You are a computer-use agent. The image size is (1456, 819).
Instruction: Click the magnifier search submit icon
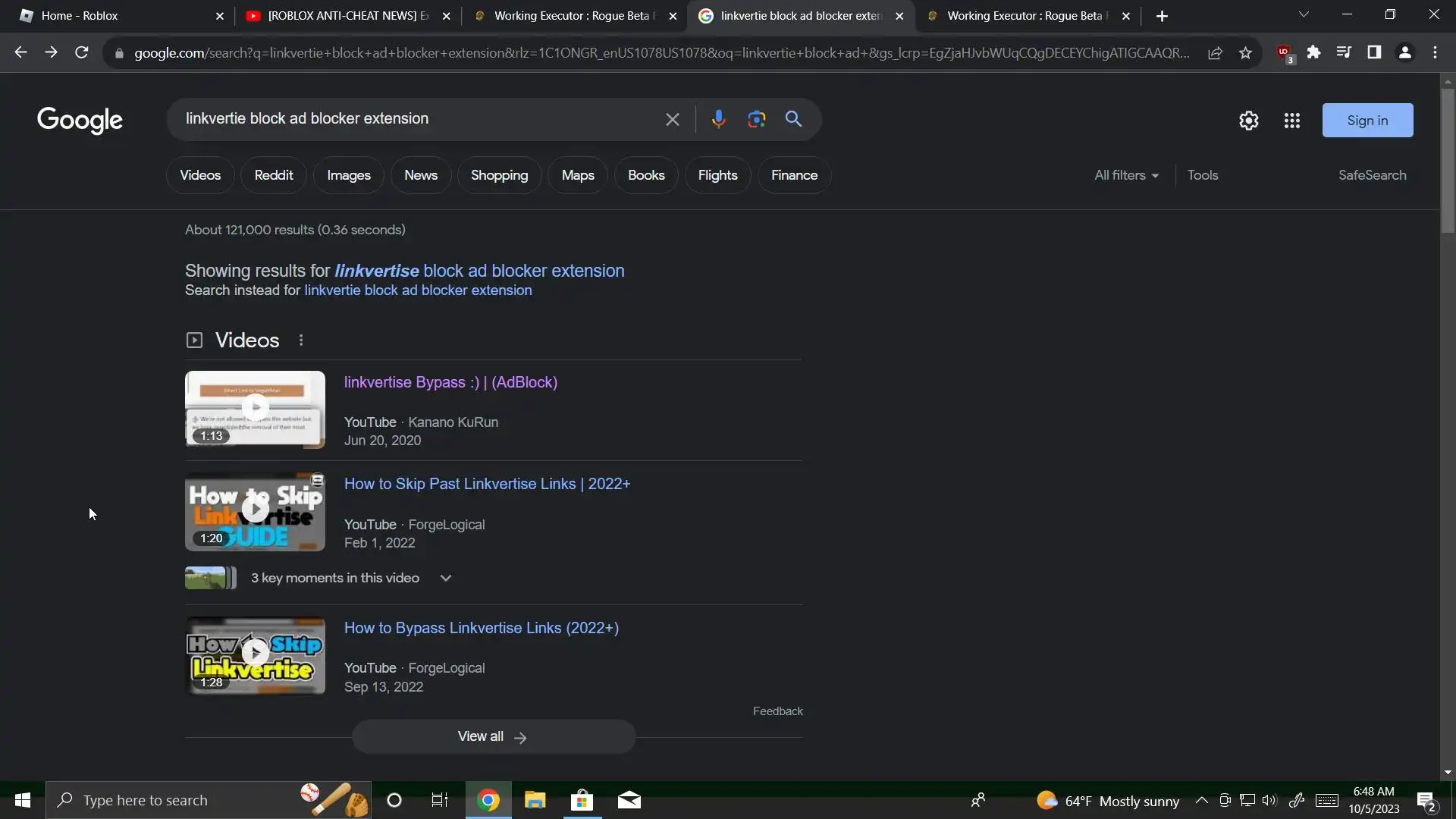pyautogui.click(x=793, y=119)
